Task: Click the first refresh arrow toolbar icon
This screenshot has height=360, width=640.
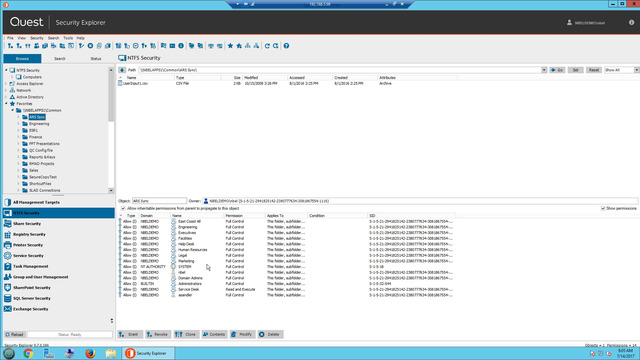Action: pyautogui.click(x=267, y=46)
